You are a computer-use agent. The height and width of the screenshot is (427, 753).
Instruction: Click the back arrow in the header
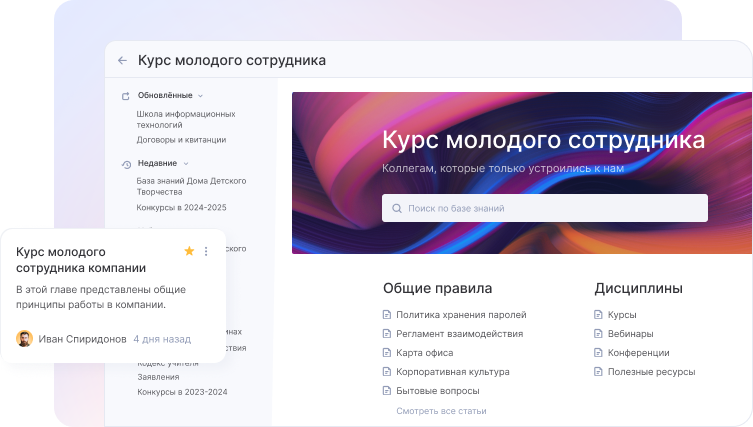pyautogui.click(x=122, y=60)
